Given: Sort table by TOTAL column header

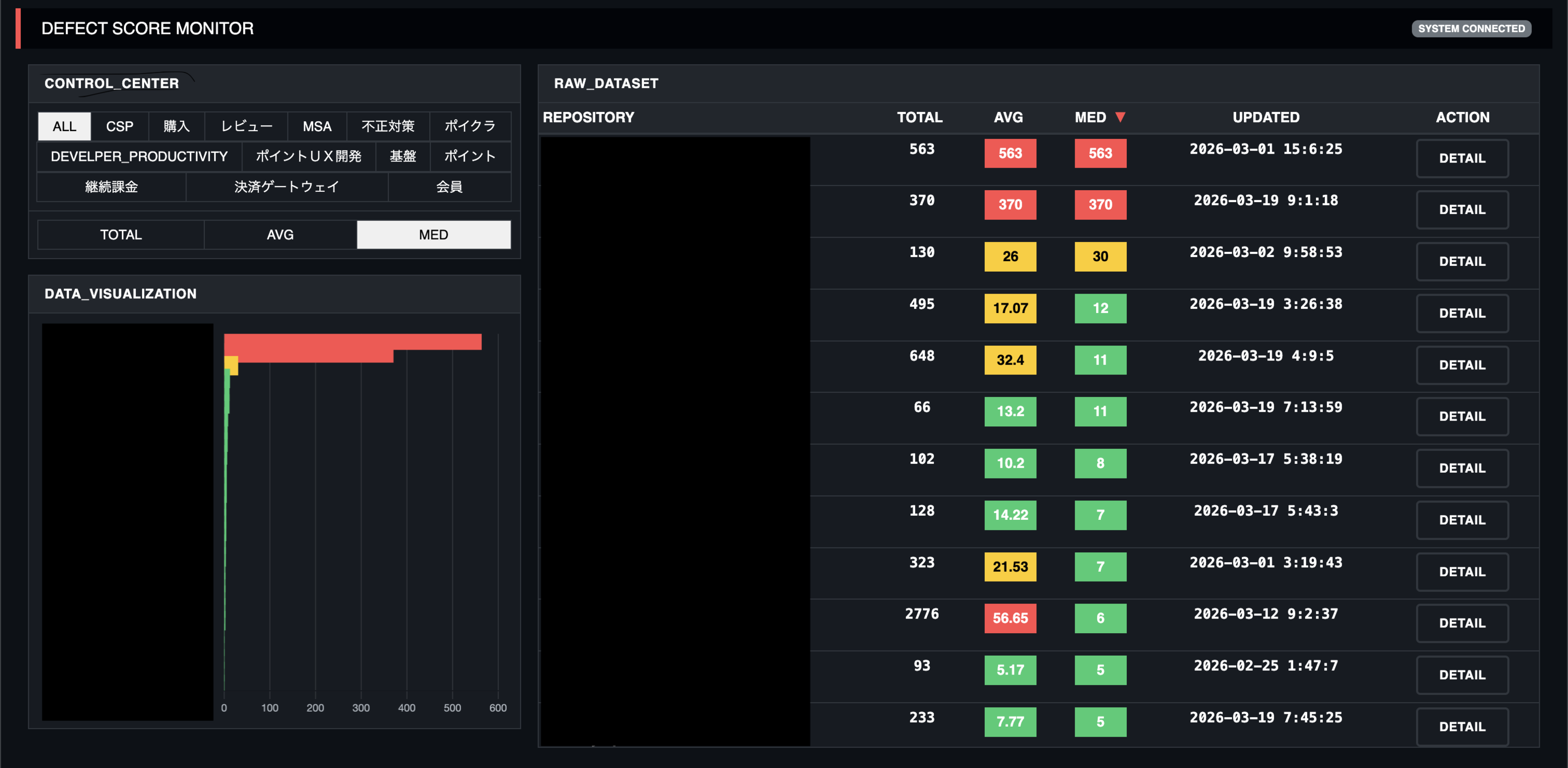Looking at the screenshot, I should tap(919, 117).
